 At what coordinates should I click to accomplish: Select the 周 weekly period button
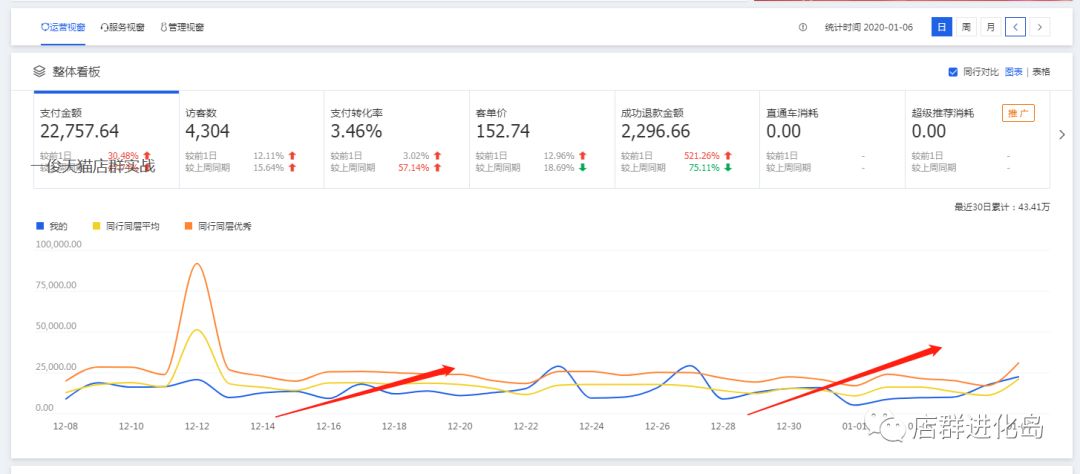pos(966,28)
